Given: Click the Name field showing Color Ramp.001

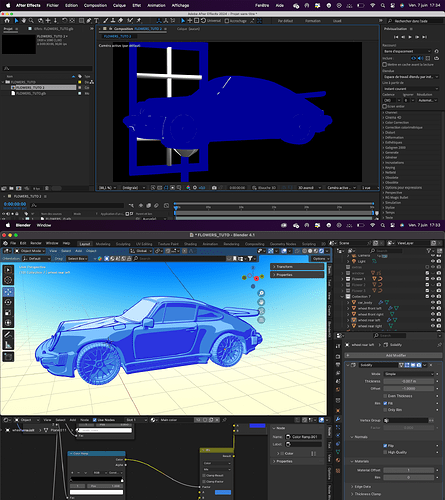Looking at the screenshot, I should (304, 437).
